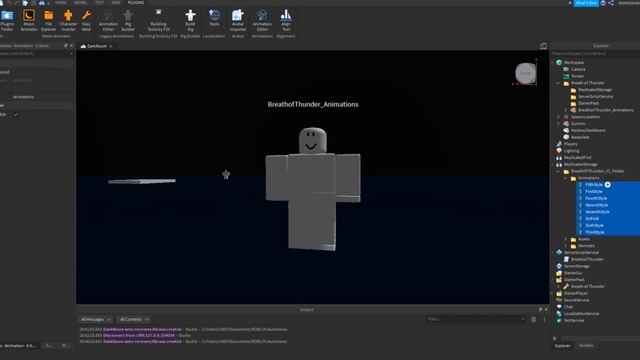Viewport: 640px width, 360px height.
Task: Focus the Explorer filter workspace field
Action: coord(595,53)
